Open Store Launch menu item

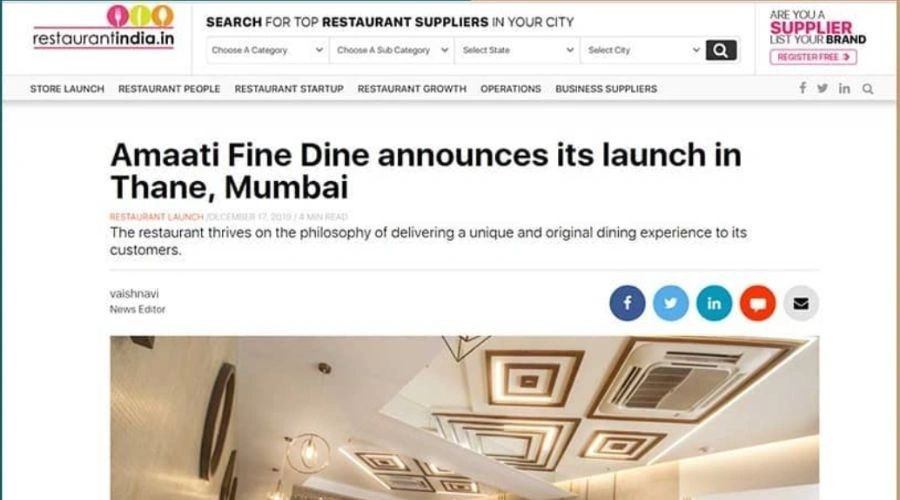coord(67,89)
